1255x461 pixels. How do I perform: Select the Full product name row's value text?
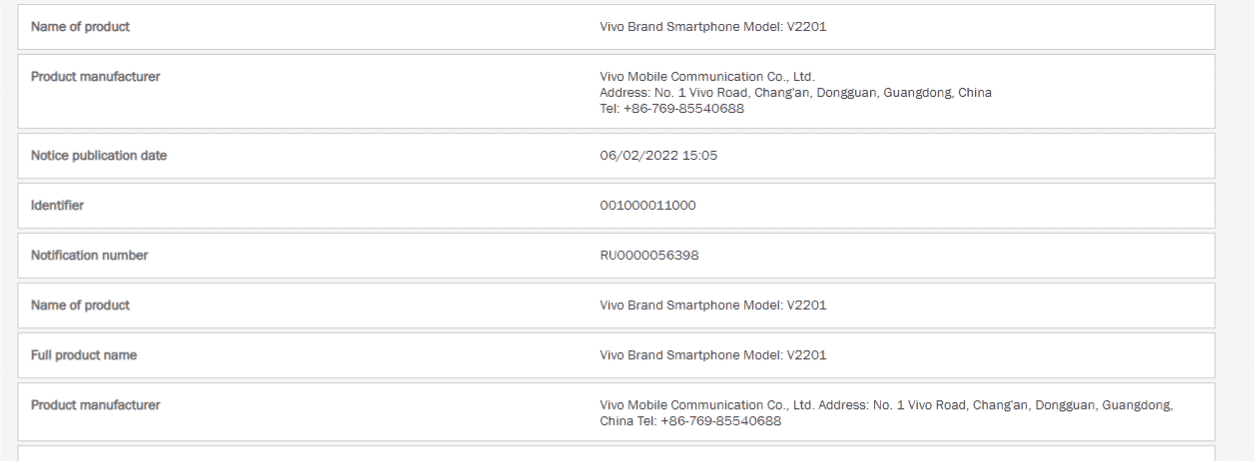coord(712,355)
